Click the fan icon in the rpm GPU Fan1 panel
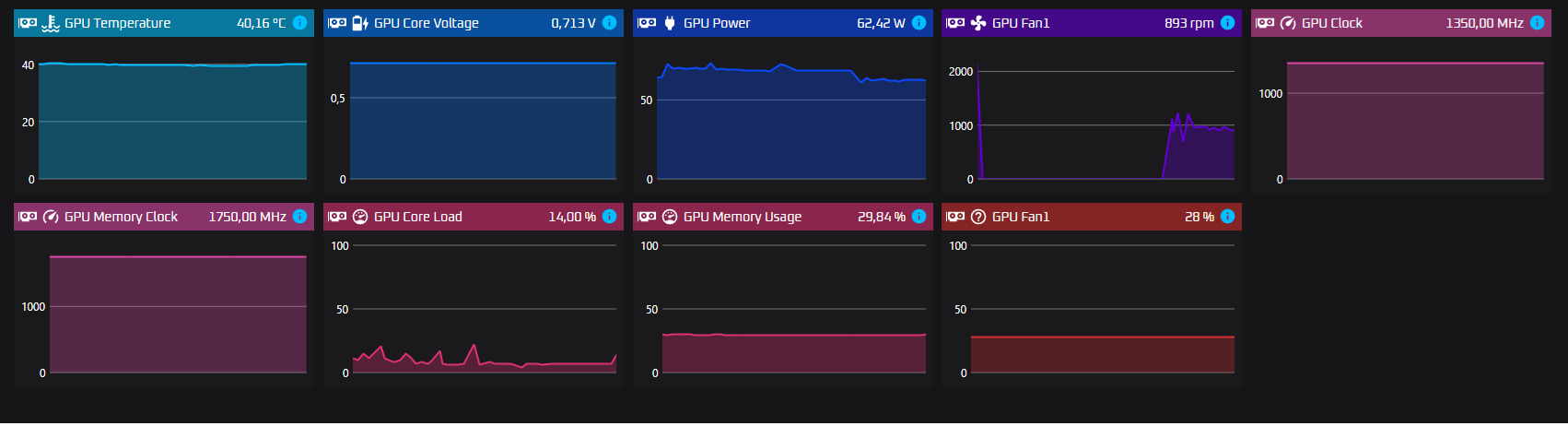Image resolution: width=1568 pixels, height=426 pixels. [978, 23]
